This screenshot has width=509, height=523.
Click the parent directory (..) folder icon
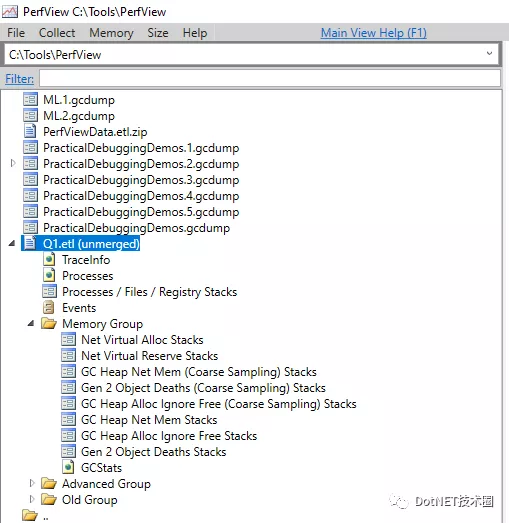point(30,516)
